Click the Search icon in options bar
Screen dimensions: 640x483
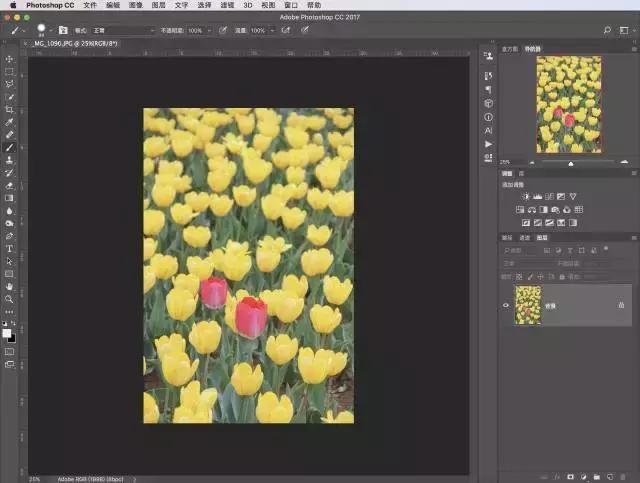(607, 31)
